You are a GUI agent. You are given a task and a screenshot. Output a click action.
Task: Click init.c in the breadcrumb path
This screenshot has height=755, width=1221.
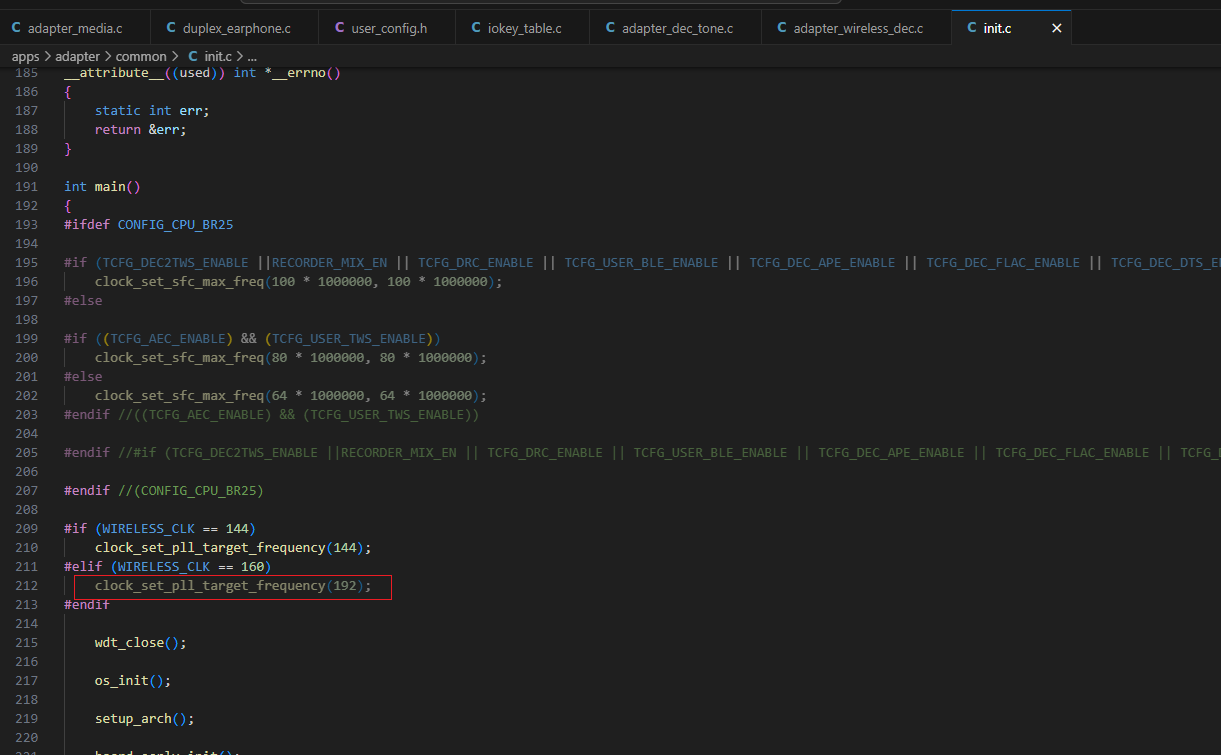(x=217, y=57)
